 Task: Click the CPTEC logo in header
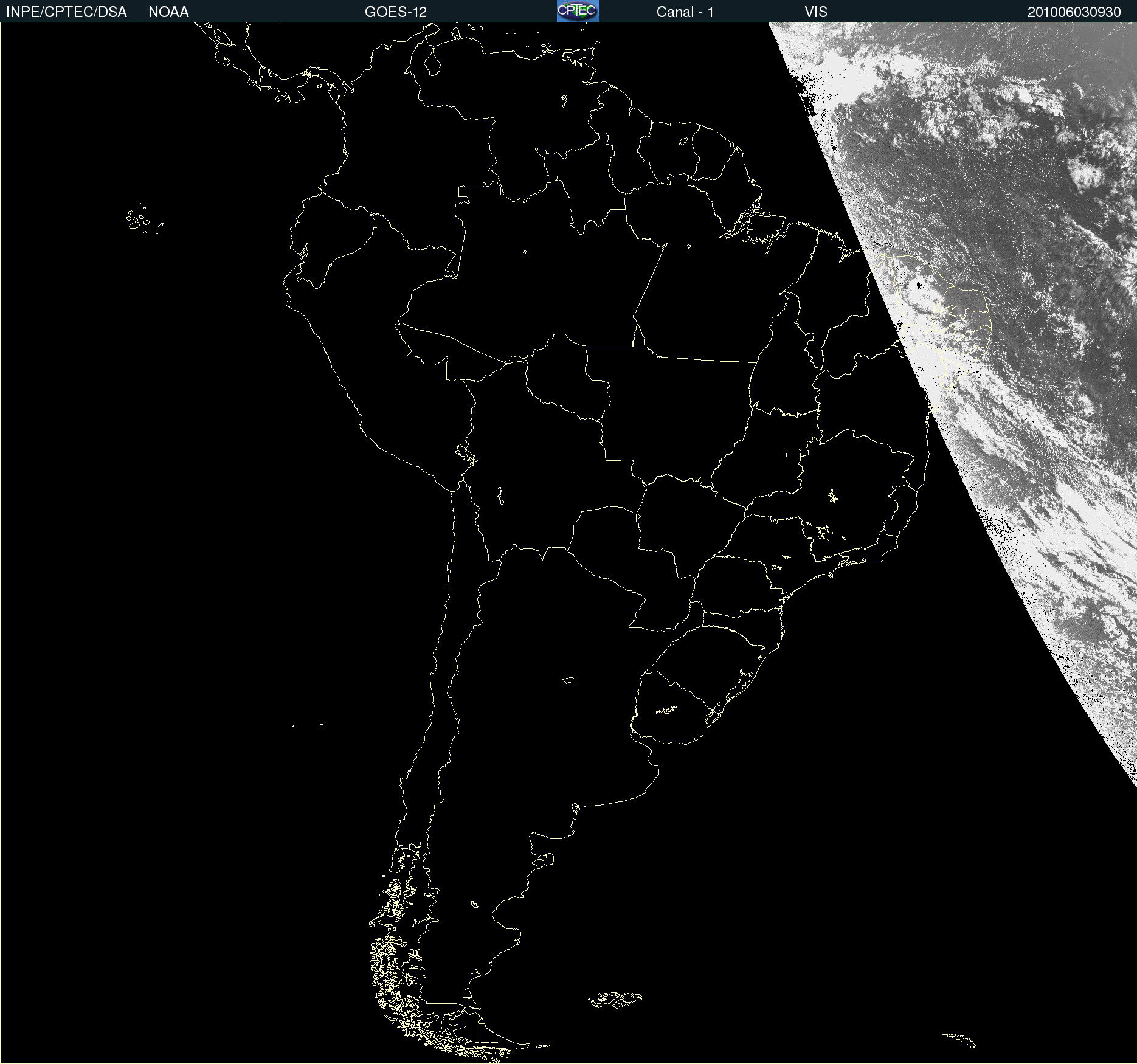(578, 11)
